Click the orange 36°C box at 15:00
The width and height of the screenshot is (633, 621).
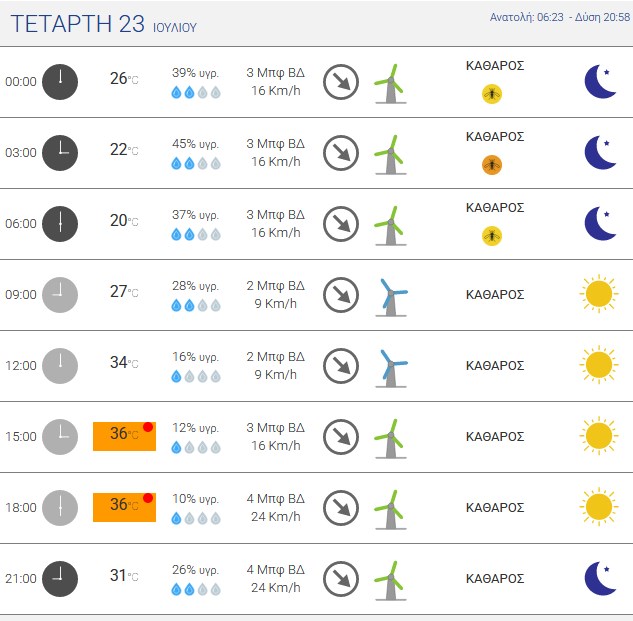point(124,436)
